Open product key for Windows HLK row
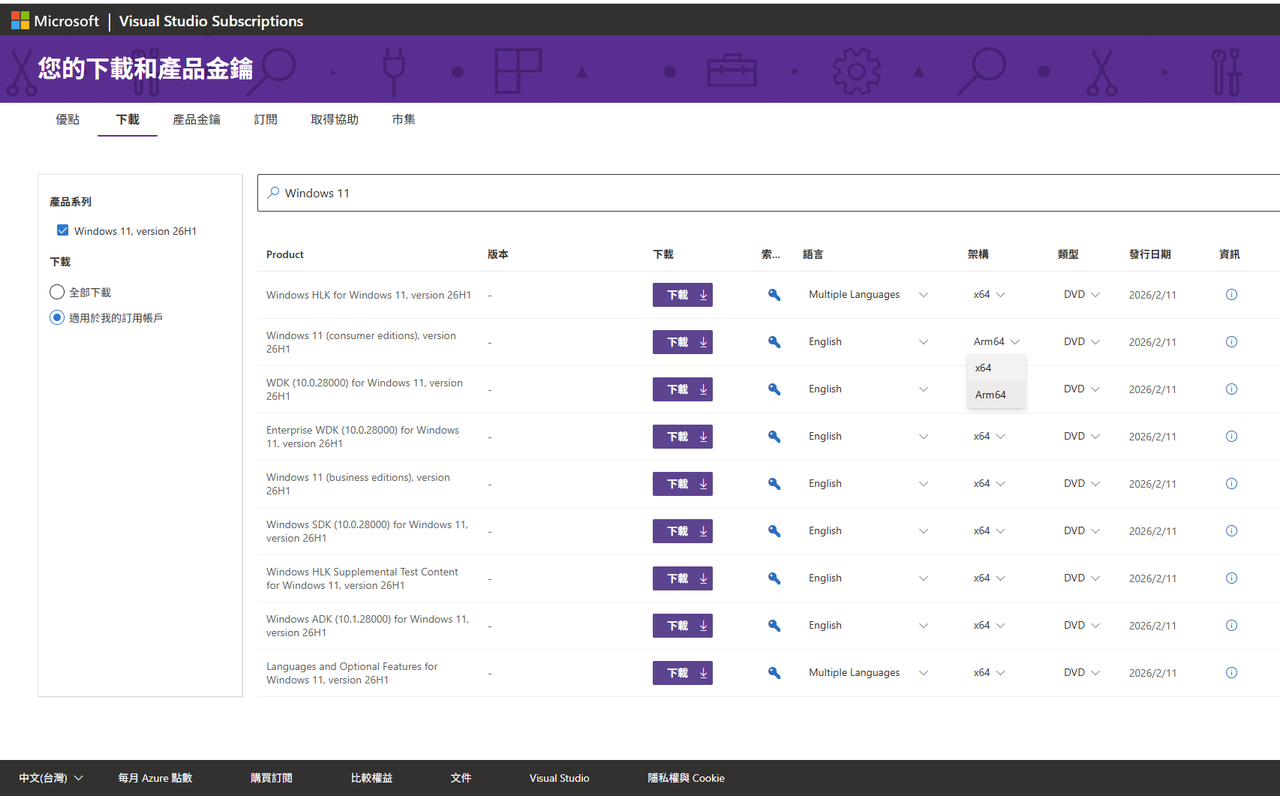1280x796 pixels. [773, 295]
